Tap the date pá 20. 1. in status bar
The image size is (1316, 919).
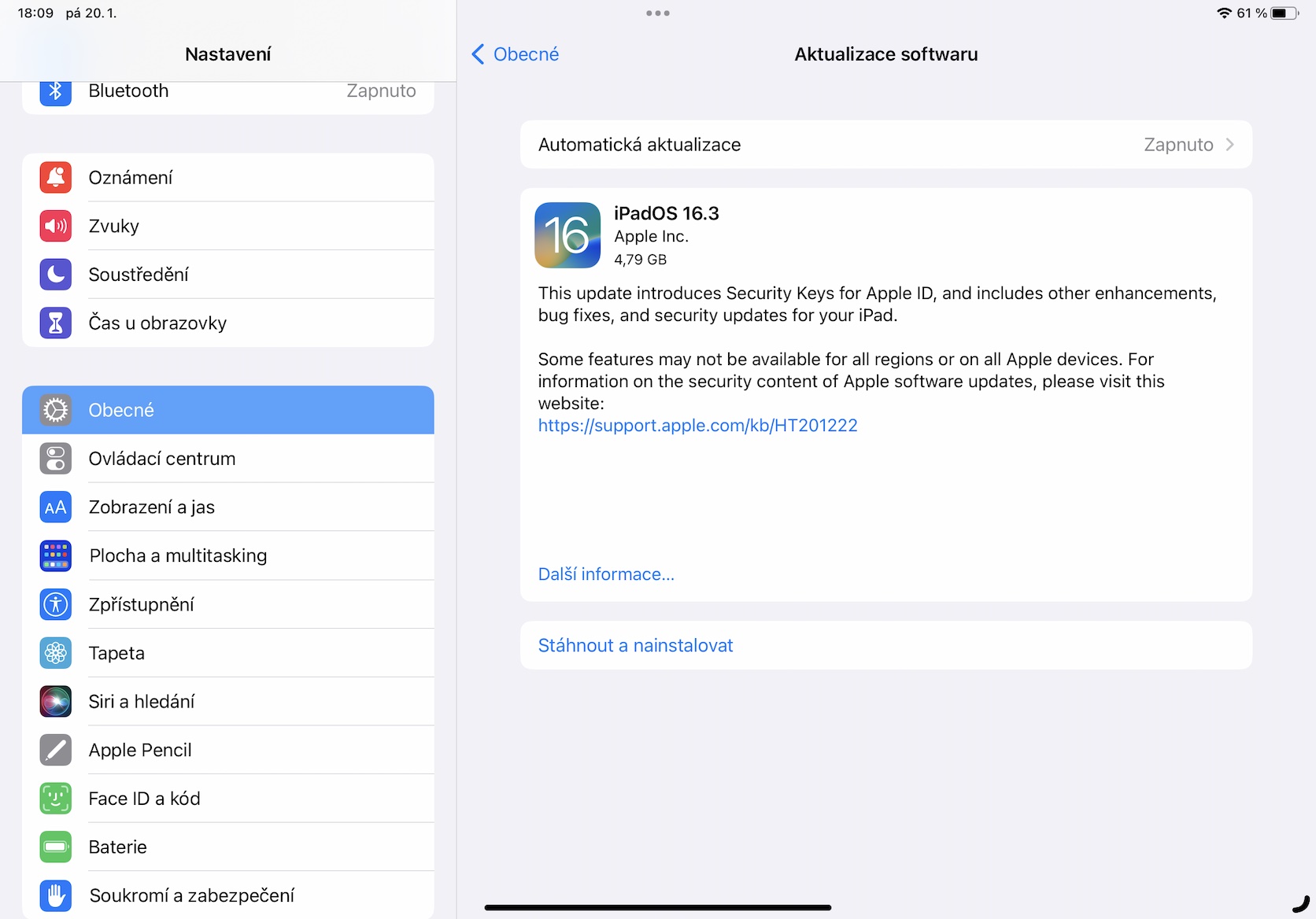91,13
